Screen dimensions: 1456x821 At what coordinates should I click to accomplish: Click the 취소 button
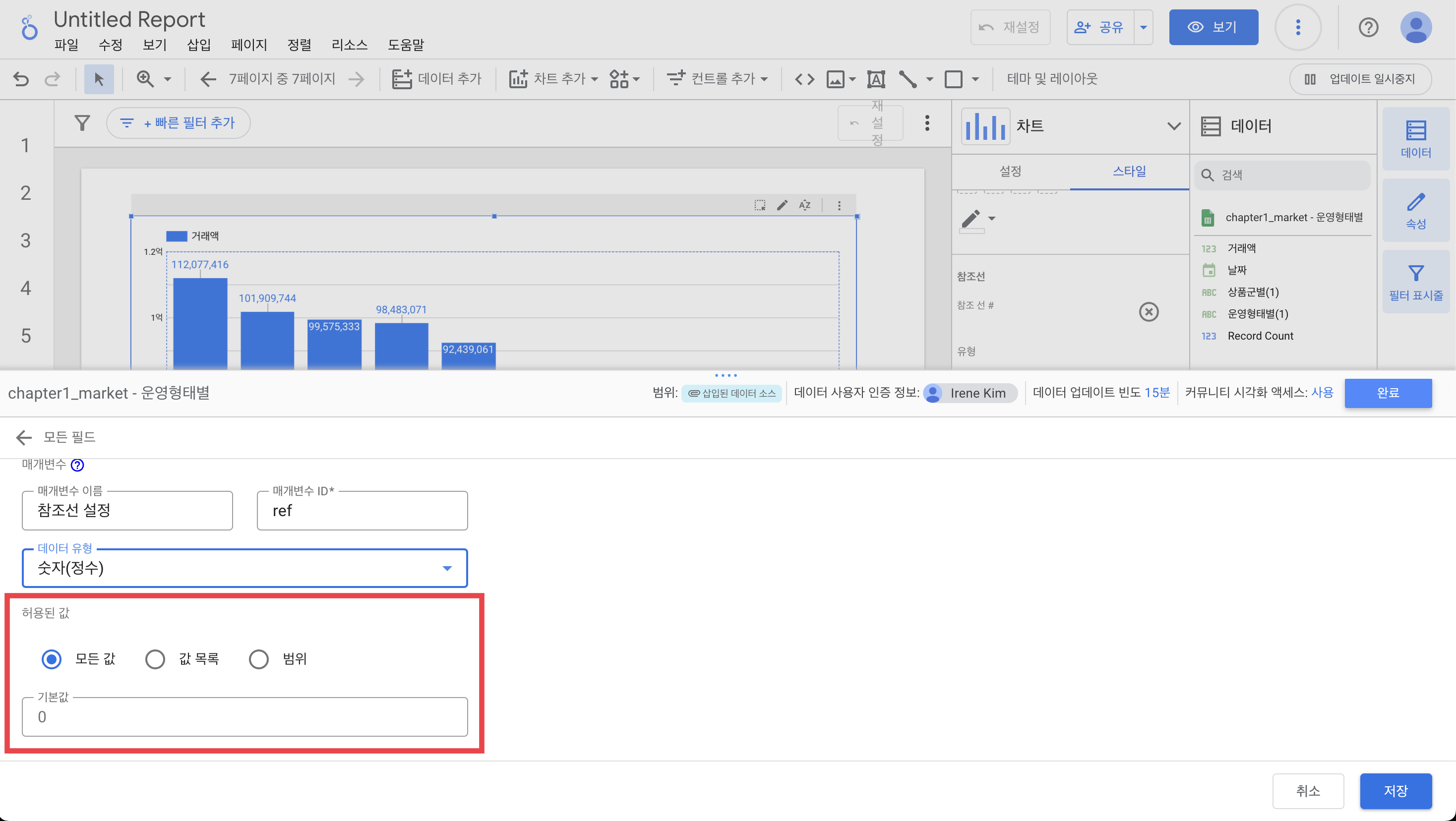tap(1307, 790)
